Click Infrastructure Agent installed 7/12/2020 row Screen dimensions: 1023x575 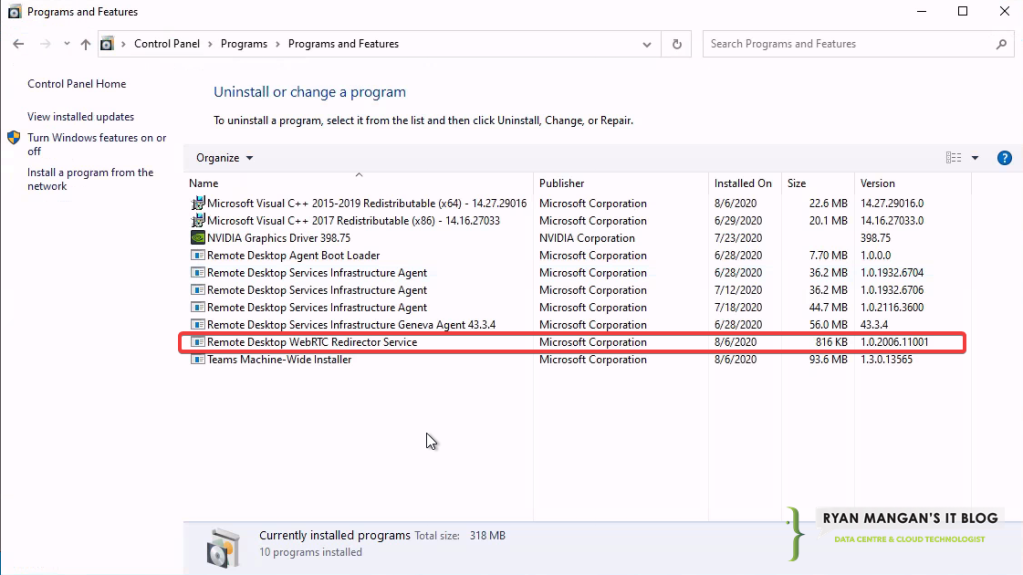tap(577, 290)
